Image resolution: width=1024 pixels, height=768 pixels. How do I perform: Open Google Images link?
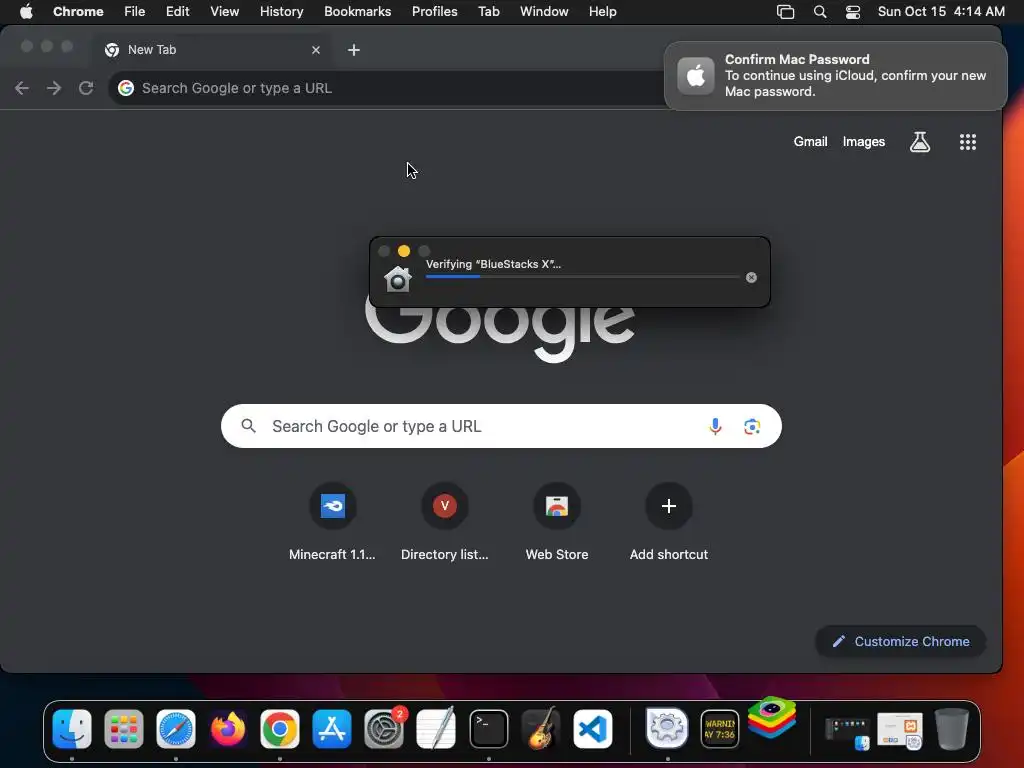[x=863, y=142]
